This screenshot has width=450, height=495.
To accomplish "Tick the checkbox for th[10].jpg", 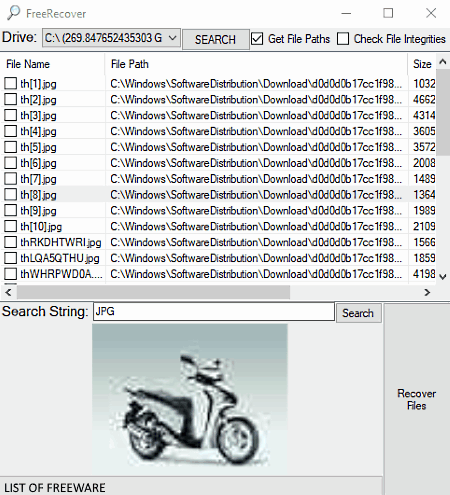I will (x=10, y=226).
